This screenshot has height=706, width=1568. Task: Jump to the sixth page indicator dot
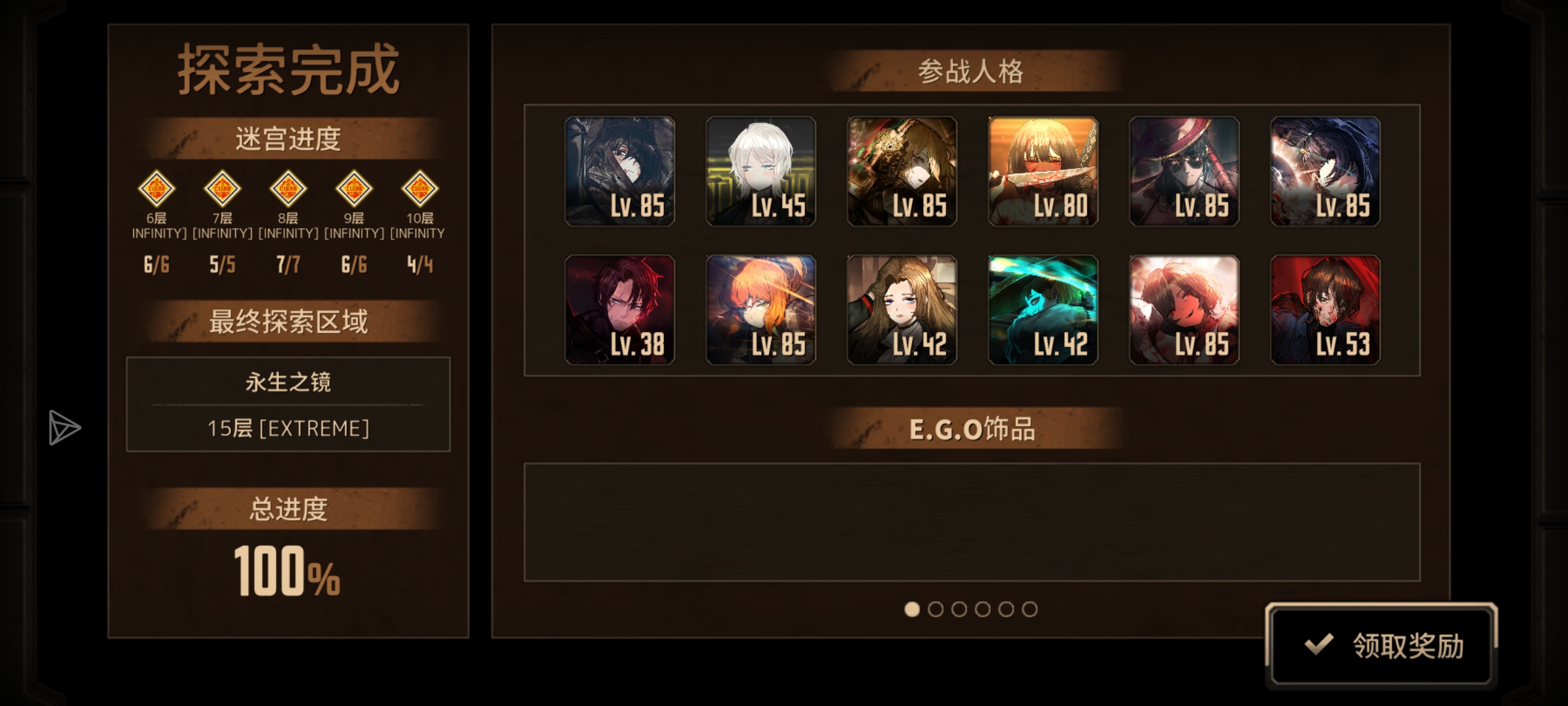click(x=1030, y=609)
